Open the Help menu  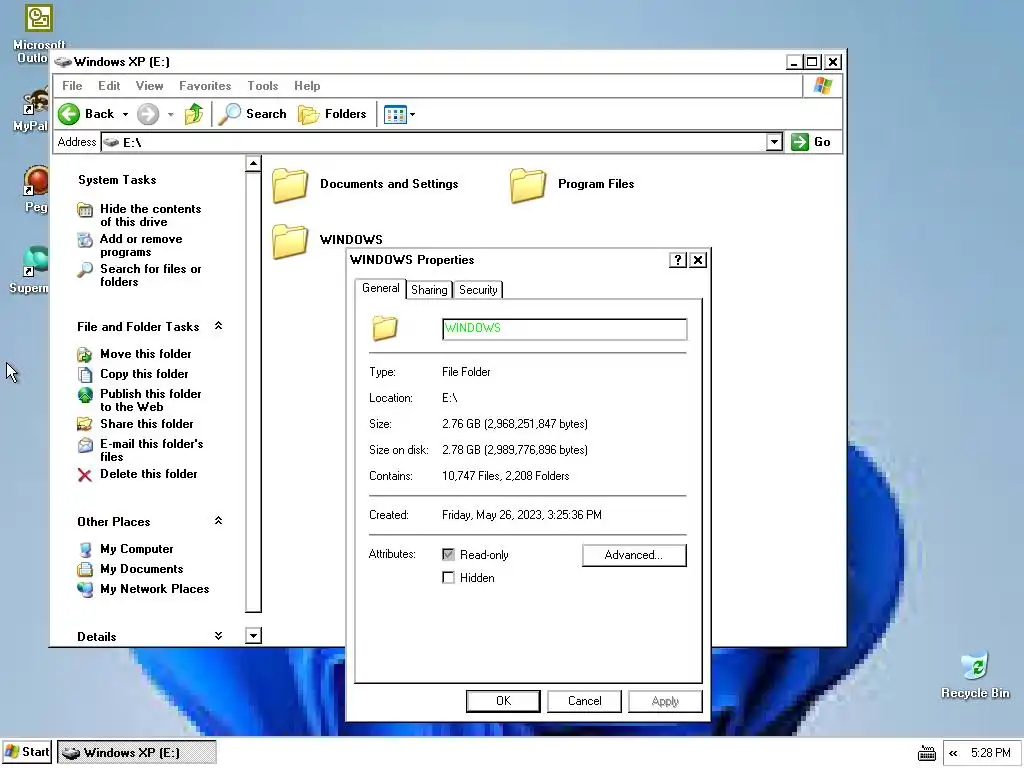(307, 86)
